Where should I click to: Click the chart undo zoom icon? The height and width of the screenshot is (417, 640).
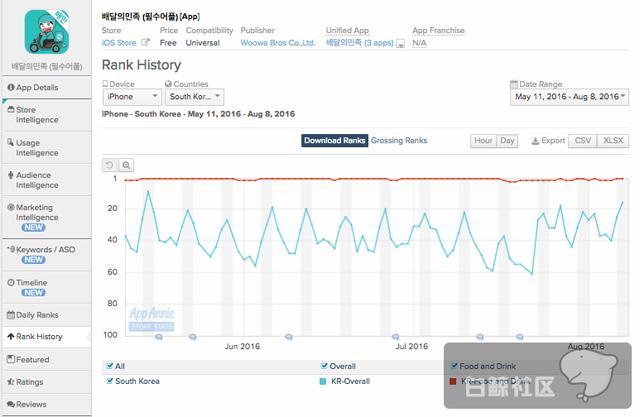(x=110, y=164)
